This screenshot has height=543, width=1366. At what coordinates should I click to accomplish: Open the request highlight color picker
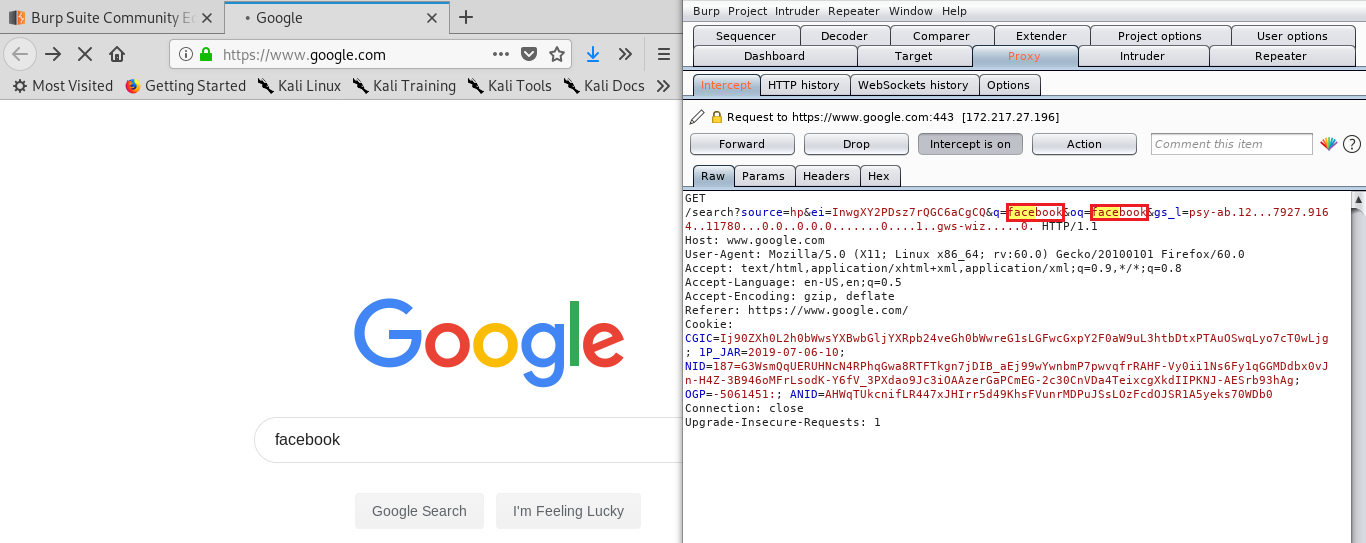click(x=1328, y=144)
